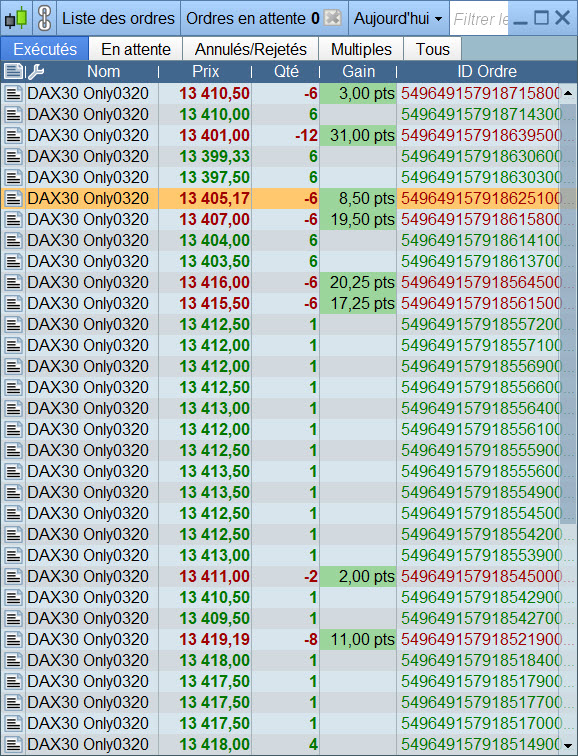
Task: Open detail icon for order at 13 409,50
Action: pyautogui.click(x=13, y=618)
